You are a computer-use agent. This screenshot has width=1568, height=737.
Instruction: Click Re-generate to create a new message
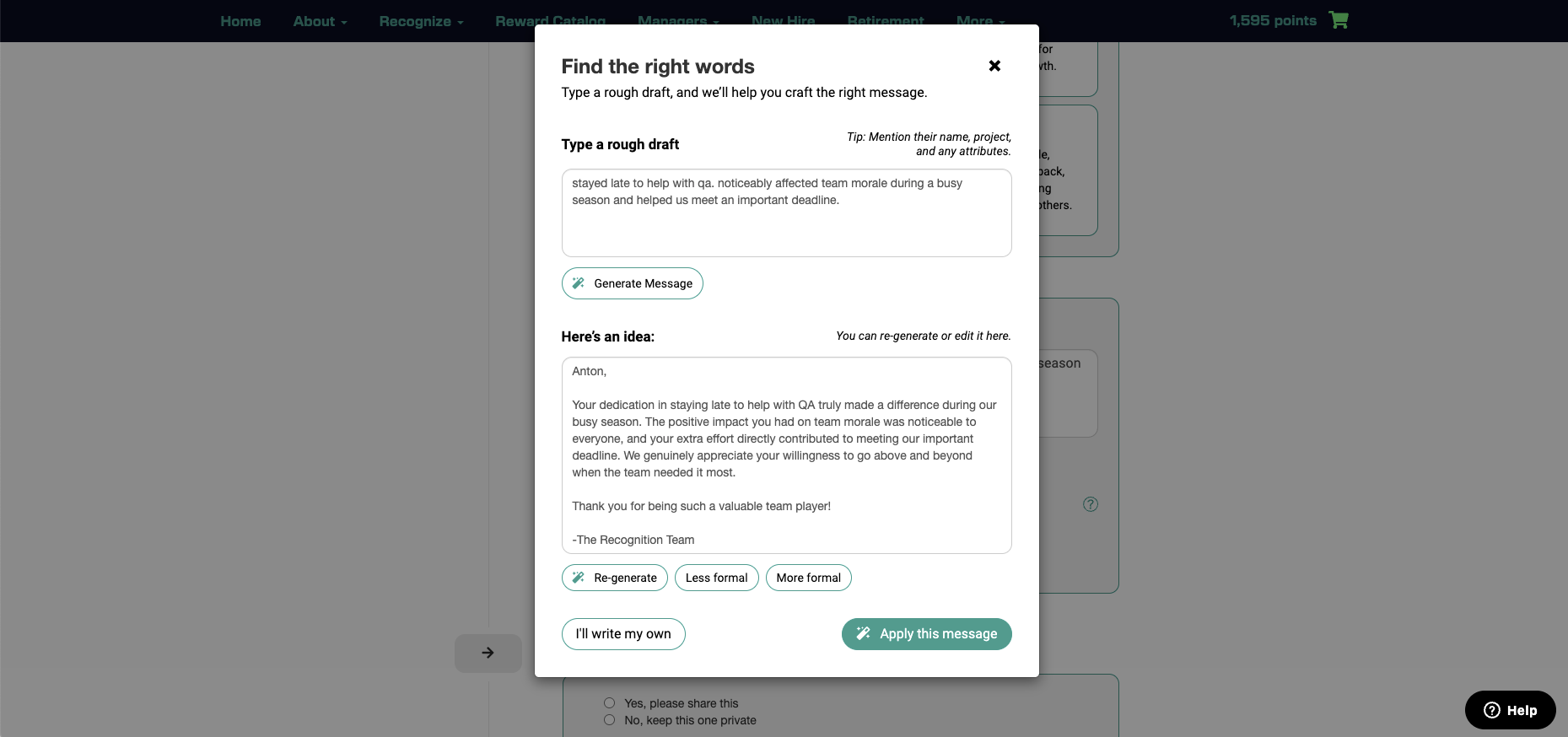(615, 578)
